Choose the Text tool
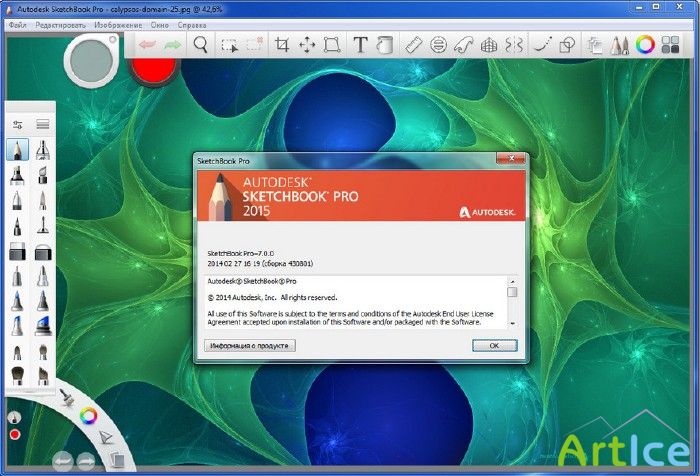 (x=360, y=45)
